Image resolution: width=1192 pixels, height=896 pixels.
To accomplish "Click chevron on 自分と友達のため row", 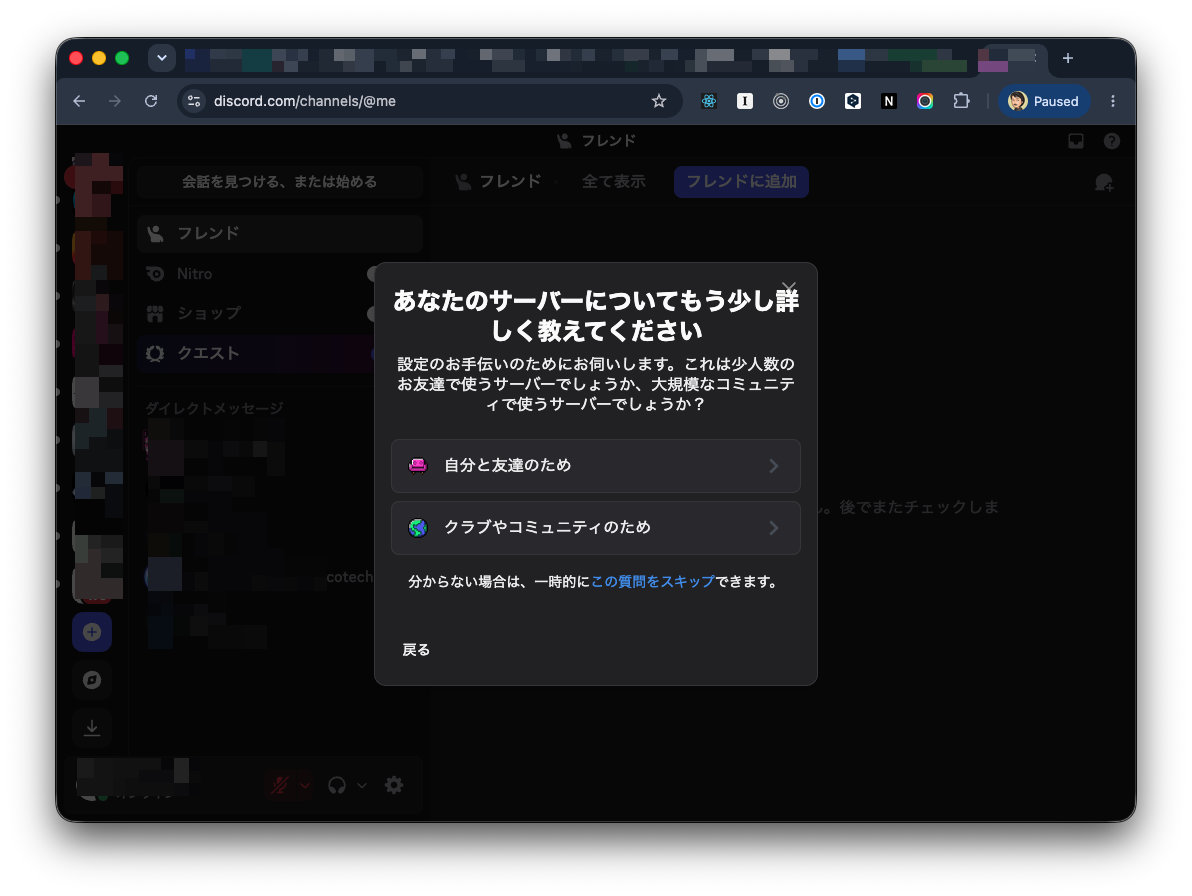I will click(774, 466).
